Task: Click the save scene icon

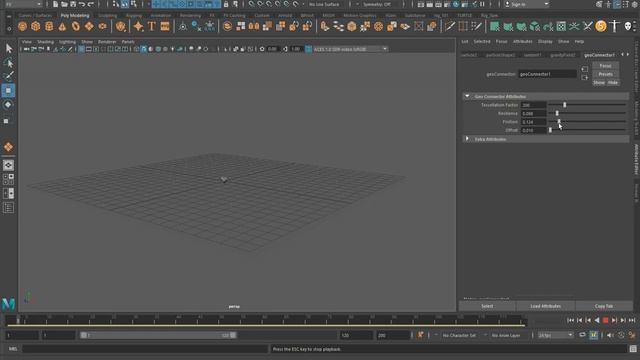Action: (x=73, y=4)
